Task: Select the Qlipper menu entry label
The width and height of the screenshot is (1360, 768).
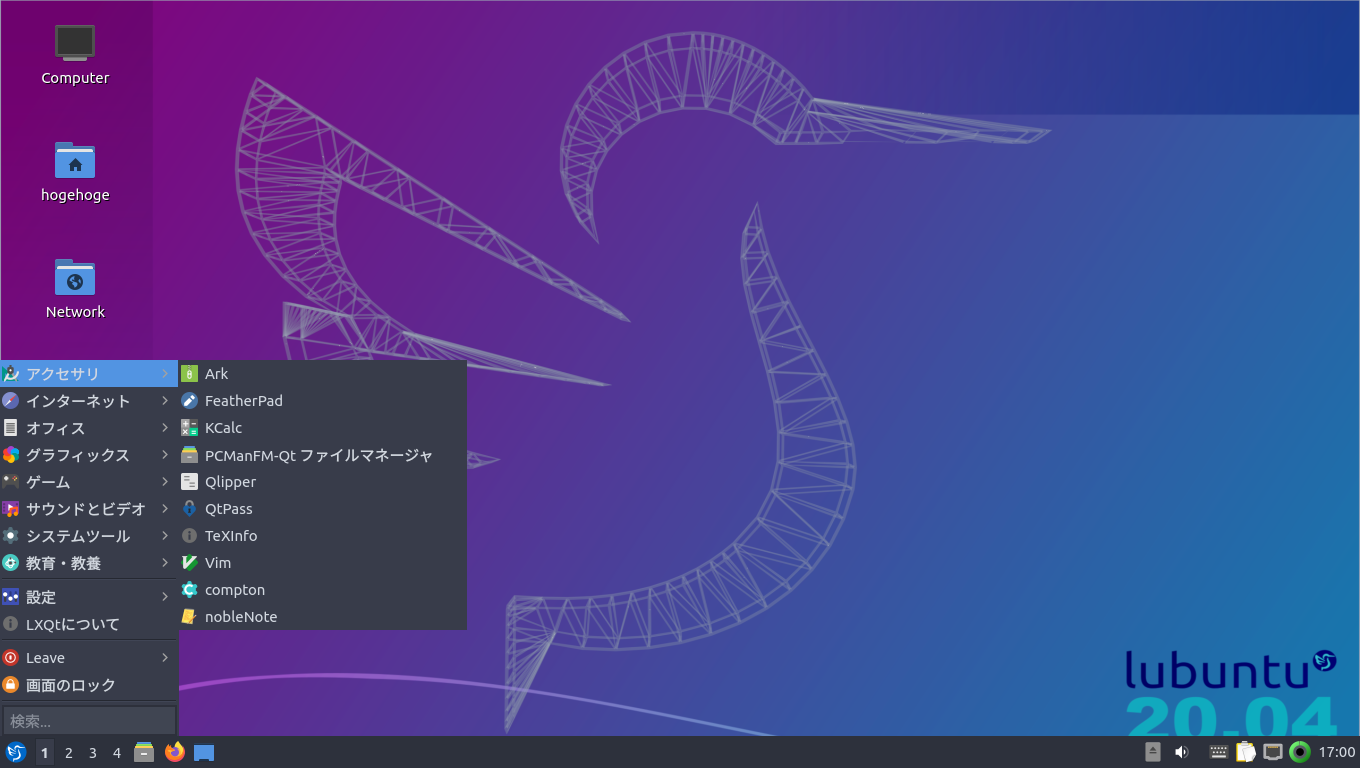Action: [x=230, y=482]
